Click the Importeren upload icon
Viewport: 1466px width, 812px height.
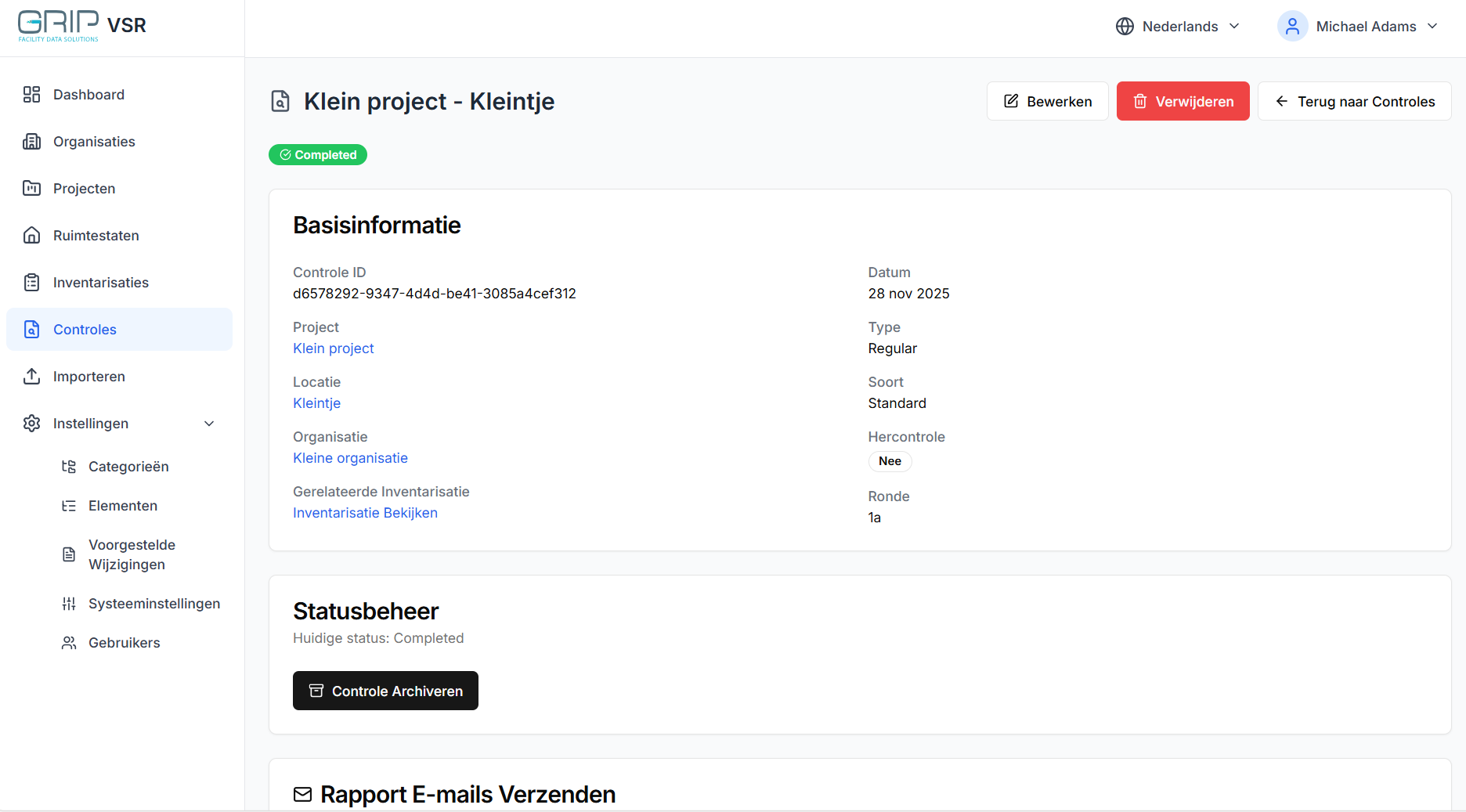click(31, 377)
